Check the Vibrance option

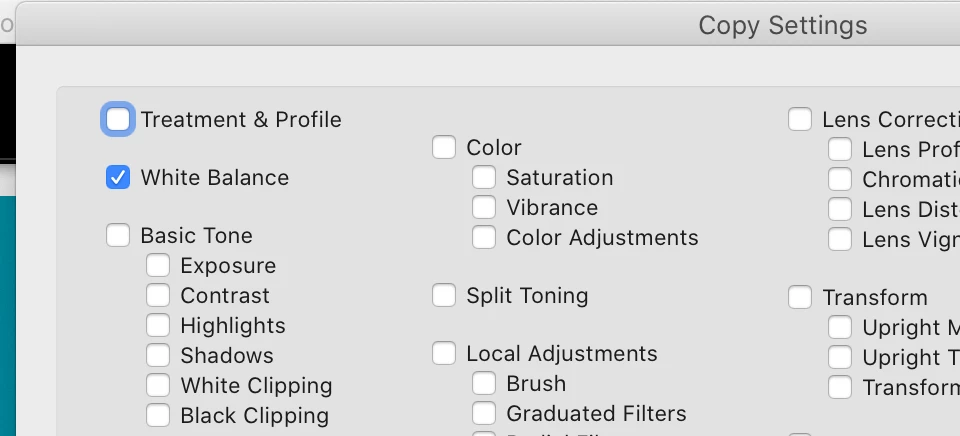[x=484, y=208]
